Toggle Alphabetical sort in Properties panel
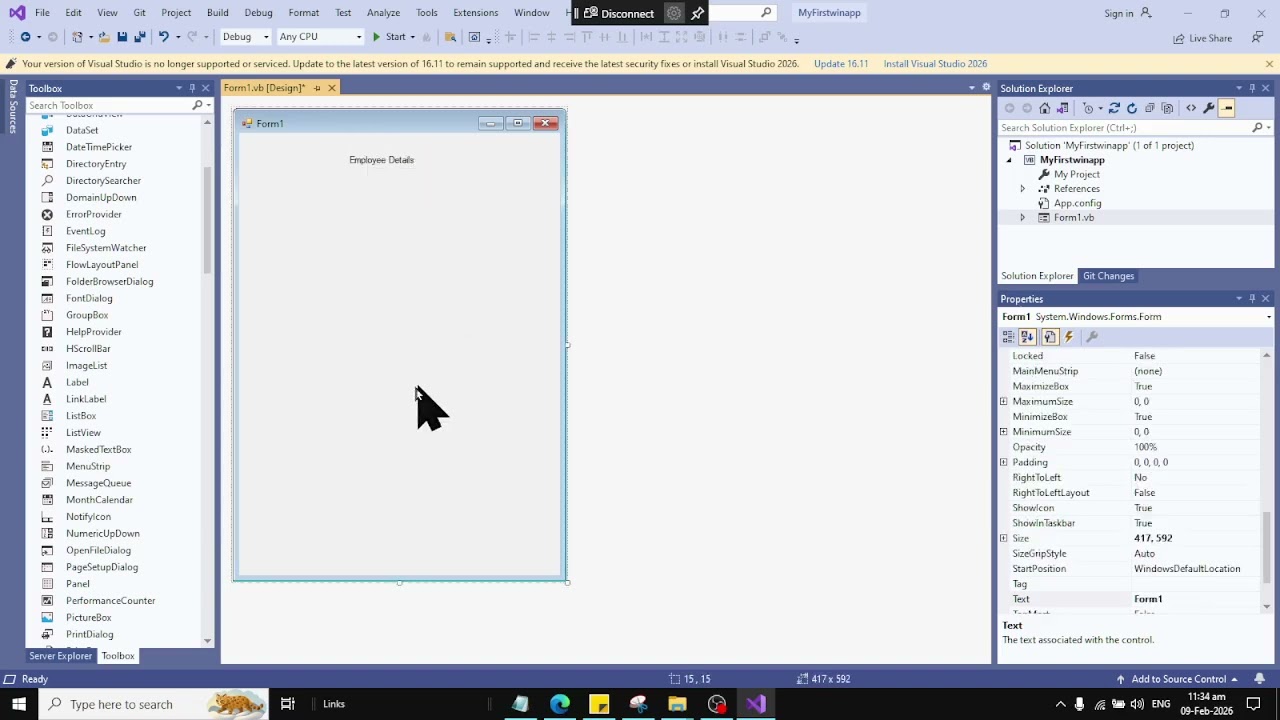The height and width of the screenshot is (720, 1280). (x=1027, y=337)
